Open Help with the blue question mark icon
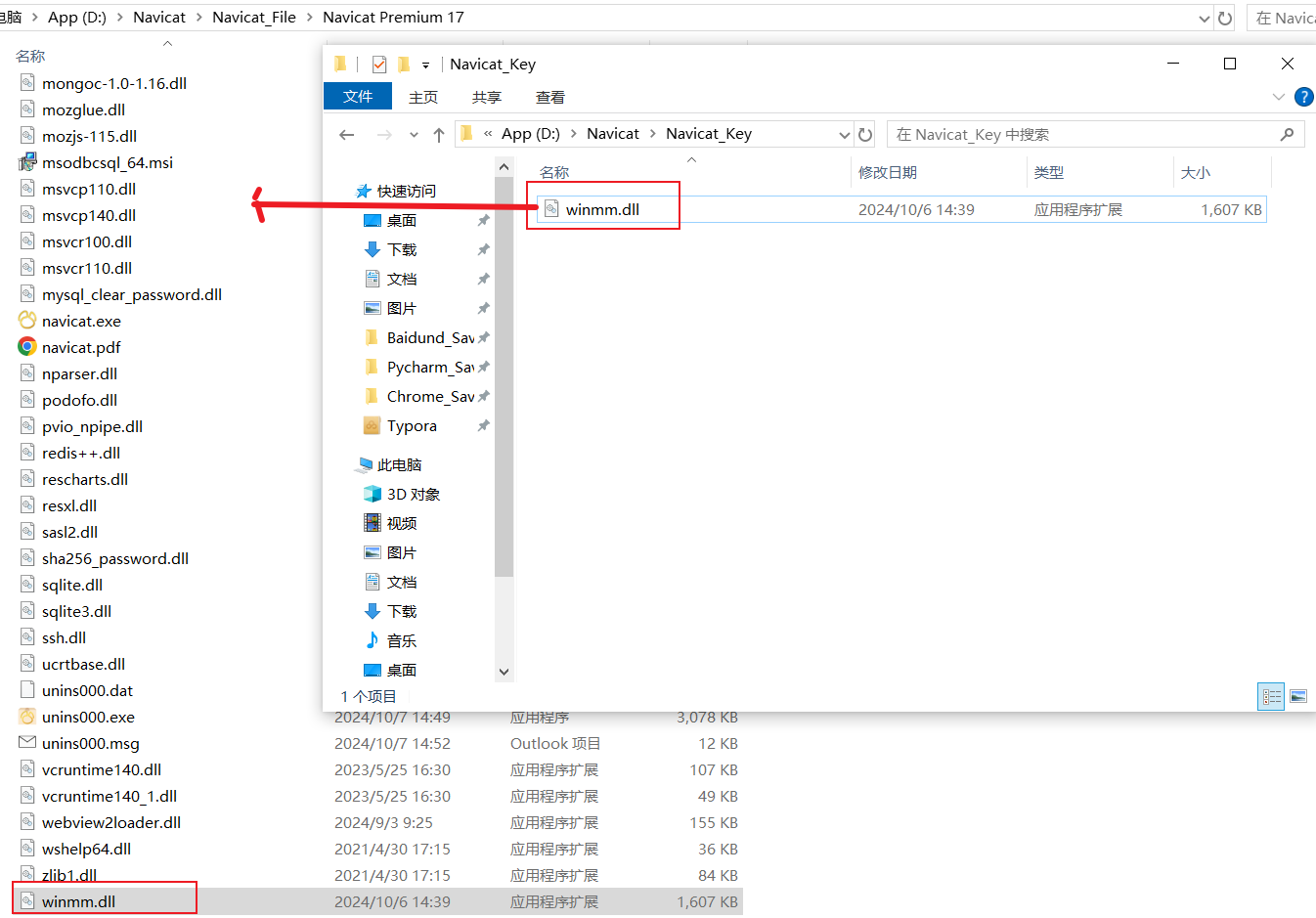The height and width of the screenshot is (918, 1316). coord(1303,97)
